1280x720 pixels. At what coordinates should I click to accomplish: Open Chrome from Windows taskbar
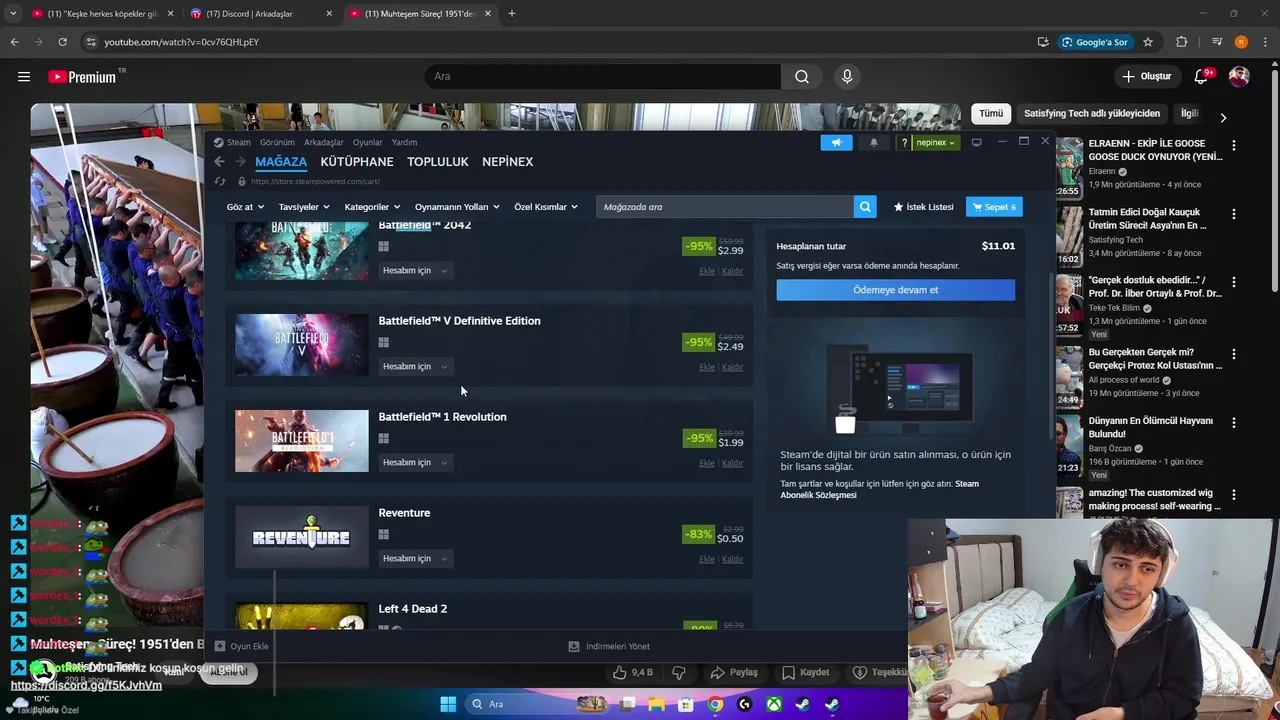click(715, 704)
